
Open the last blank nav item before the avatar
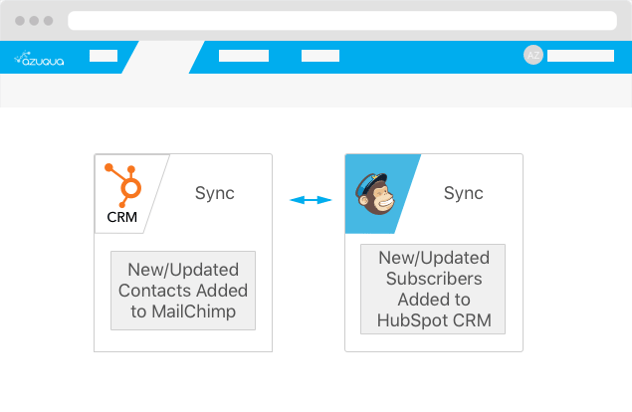[x=320, y=56]
